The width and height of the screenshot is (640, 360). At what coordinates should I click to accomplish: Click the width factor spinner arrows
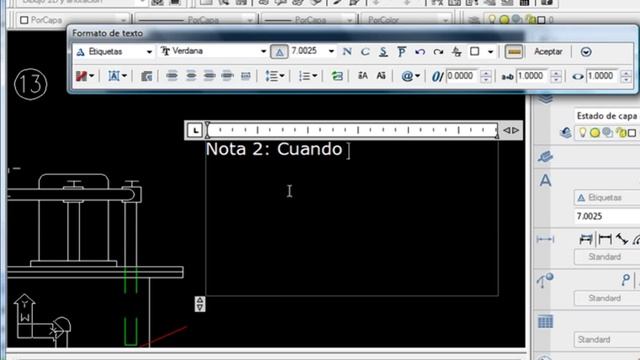pos(626,76)
